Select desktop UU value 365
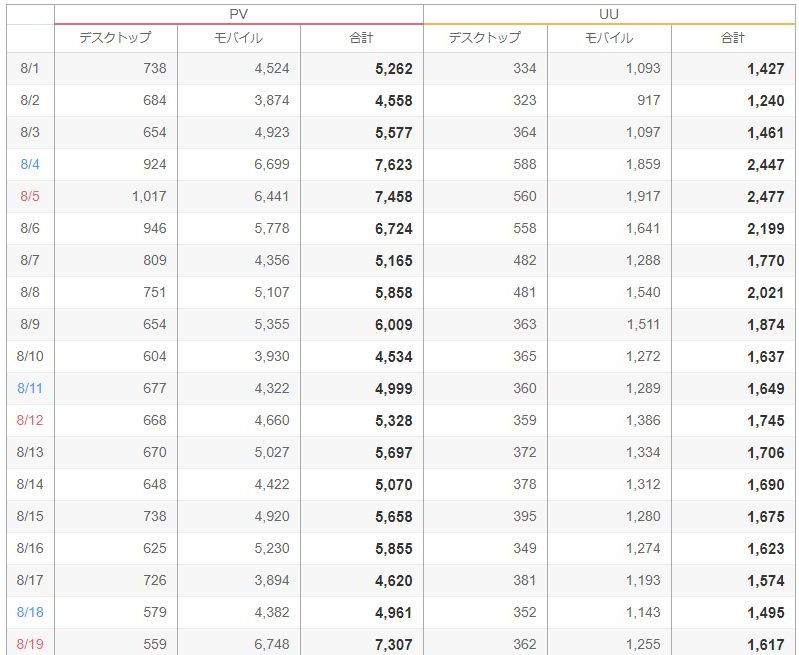The width and height of the screenshot is (799, 655). [x=524, y=356]
